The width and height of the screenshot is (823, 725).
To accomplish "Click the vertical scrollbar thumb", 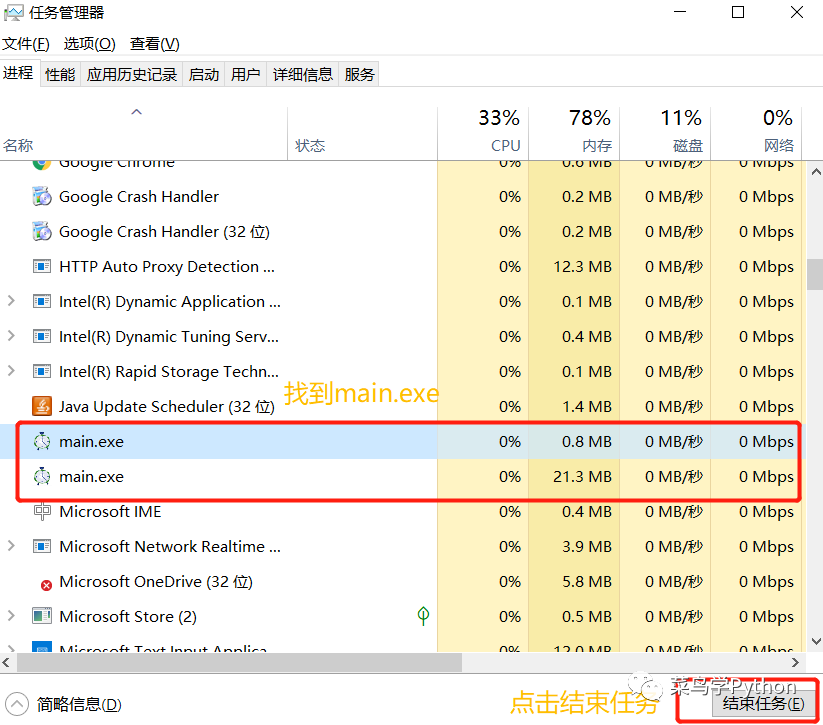I will point(816,274).
